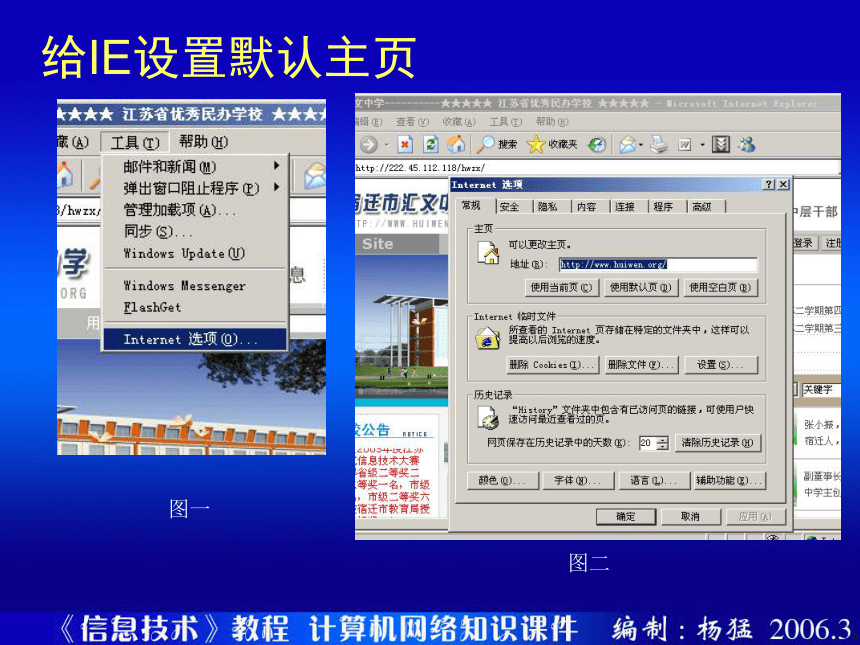The width and height of the screenshot is (860, 645).
Task: Click the IE address bar URL field
Action: click(598, 167)
